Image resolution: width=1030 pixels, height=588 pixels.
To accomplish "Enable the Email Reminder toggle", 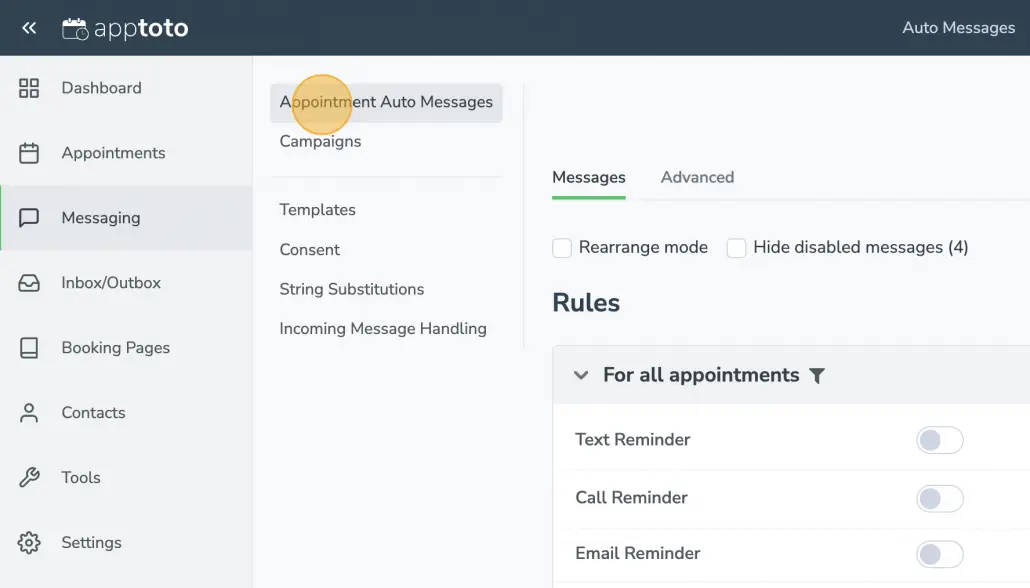I will 939,553.
